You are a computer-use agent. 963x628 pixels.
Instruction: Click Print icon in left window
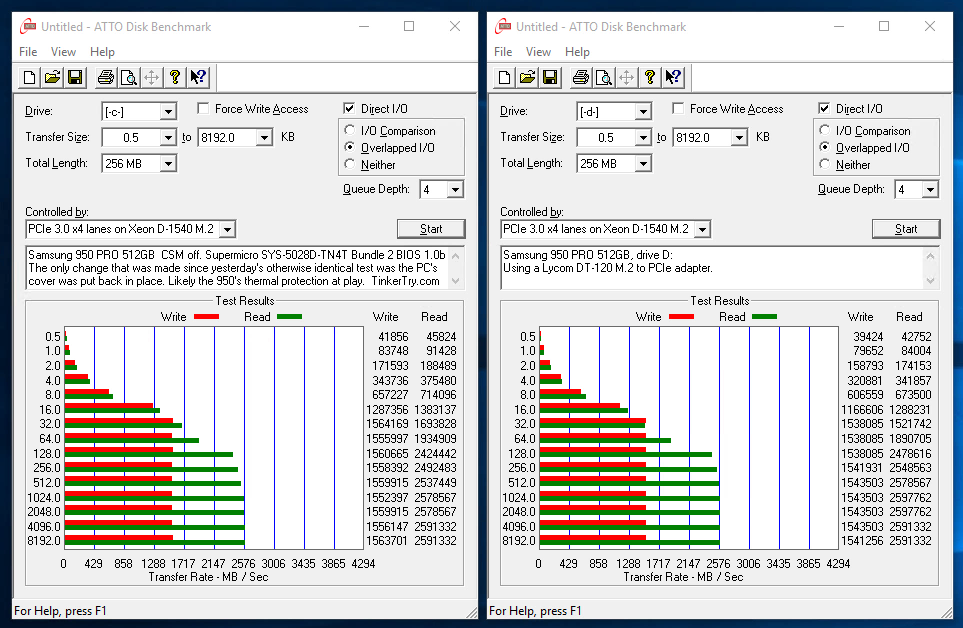coord(106,77)
